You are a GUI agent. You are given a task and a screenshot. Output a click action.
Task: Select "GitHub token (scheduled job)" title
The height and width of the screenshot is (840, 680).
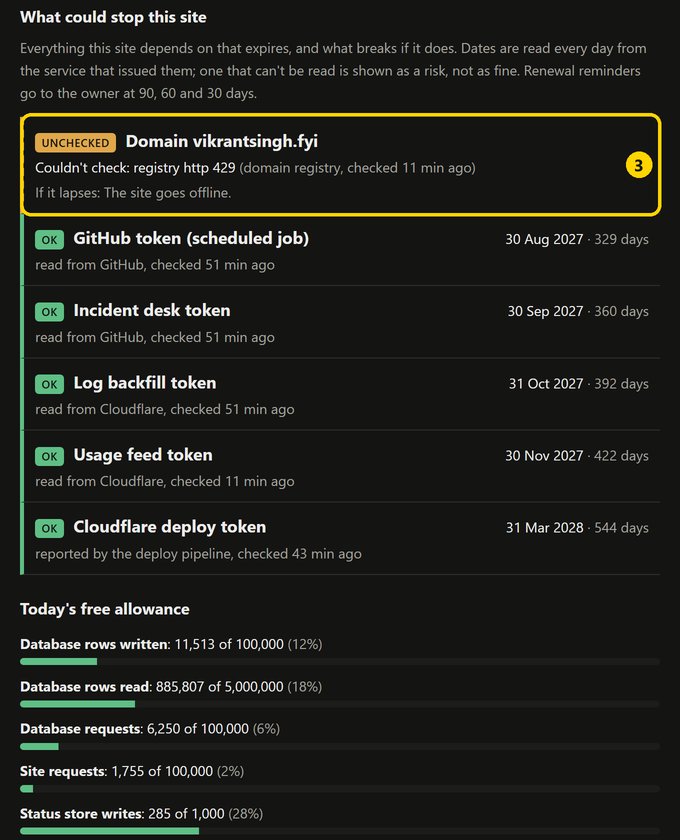191,238
